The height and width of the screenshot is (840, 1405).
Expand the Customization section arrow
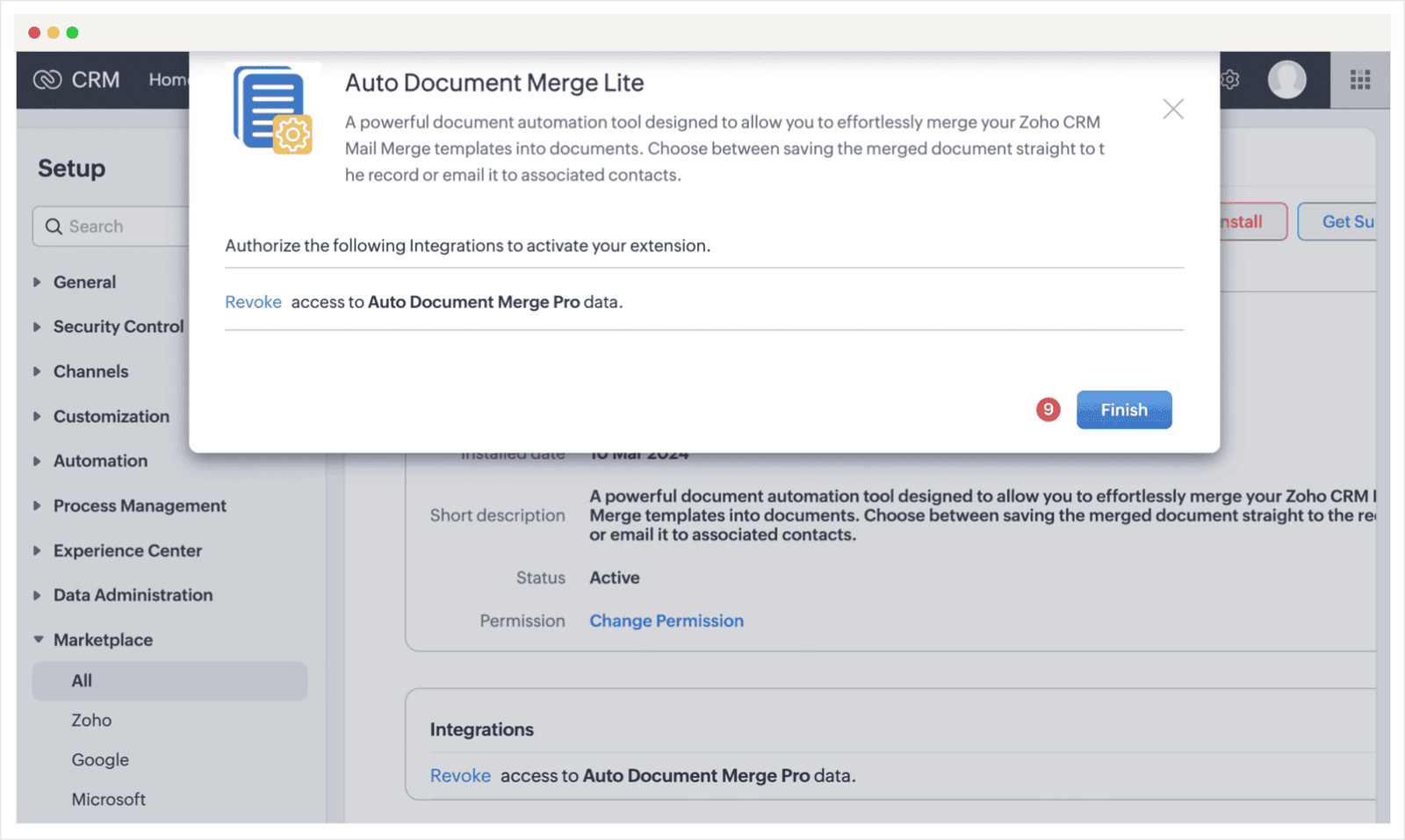coord(37,416)
